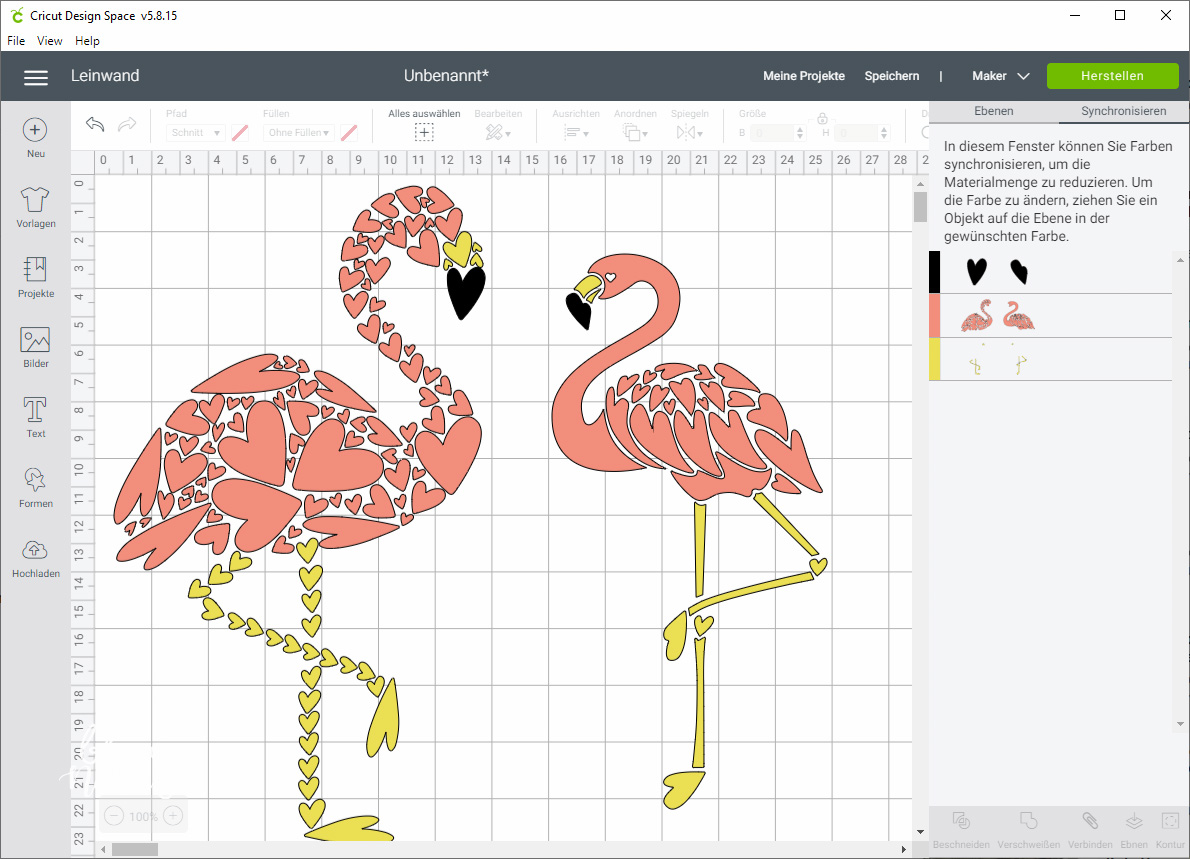This screenshot has width=1190, height=859.
Task: Click the Speichern save button
Action: [x=891, y=76]
